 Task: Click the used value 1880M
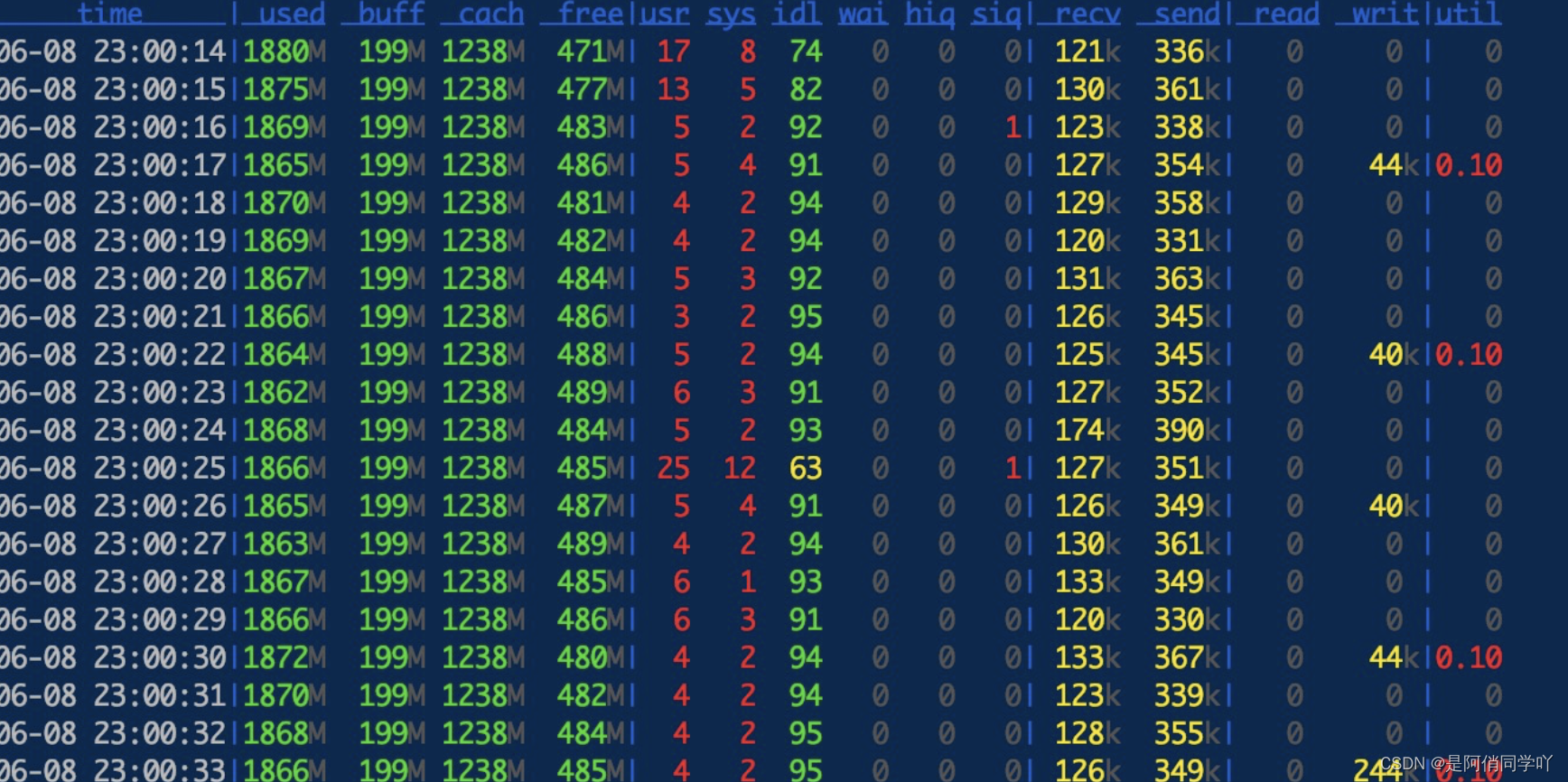tap(285, 51)
